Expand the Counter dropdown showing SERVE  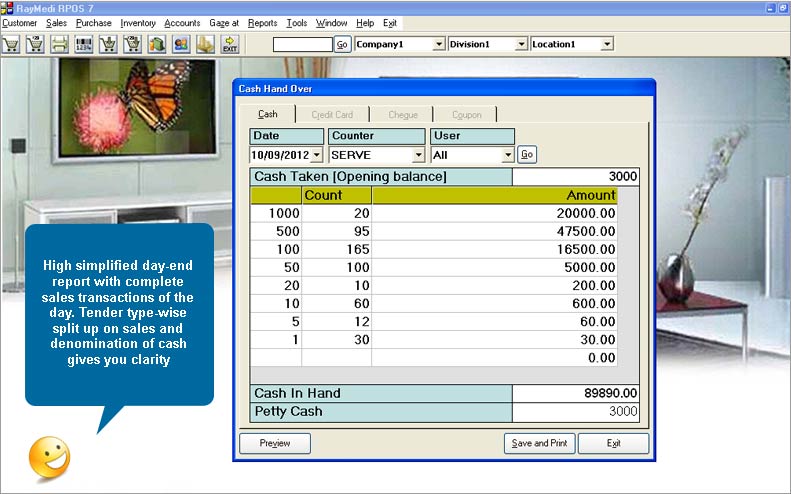(418, 155)
